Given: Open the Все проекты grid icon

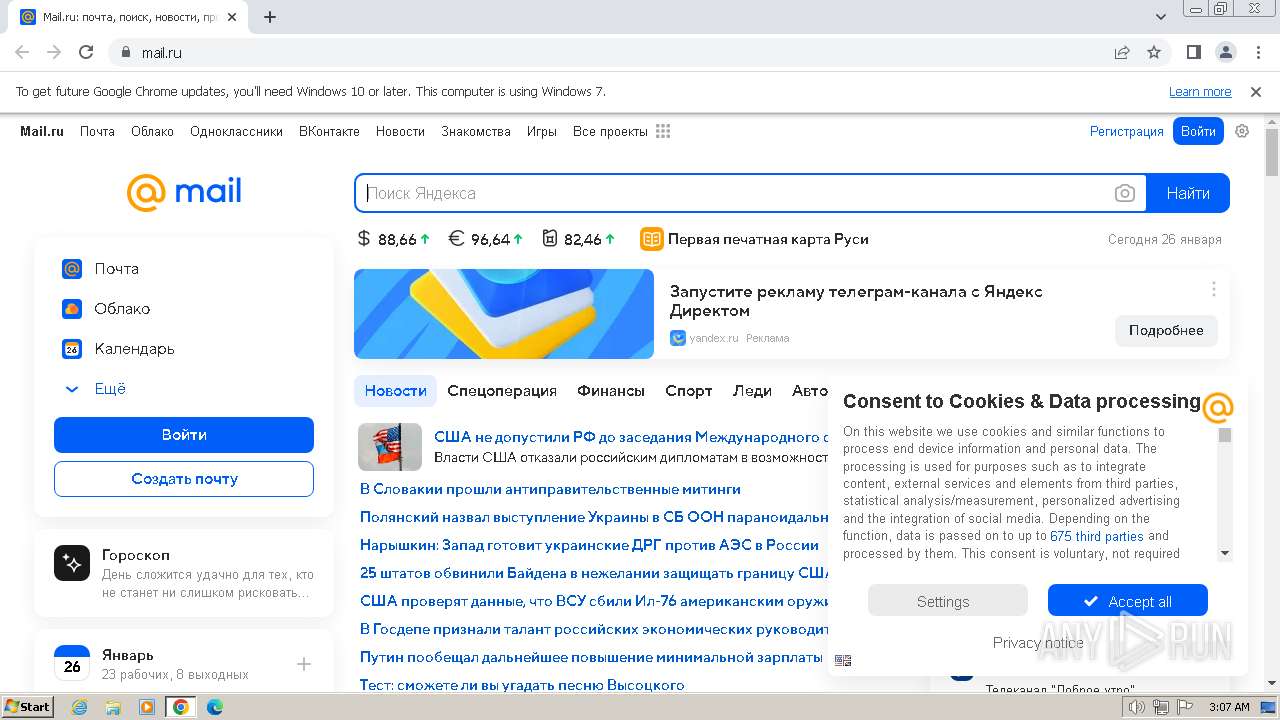Looking at the screenshot, I should [663, 131].
